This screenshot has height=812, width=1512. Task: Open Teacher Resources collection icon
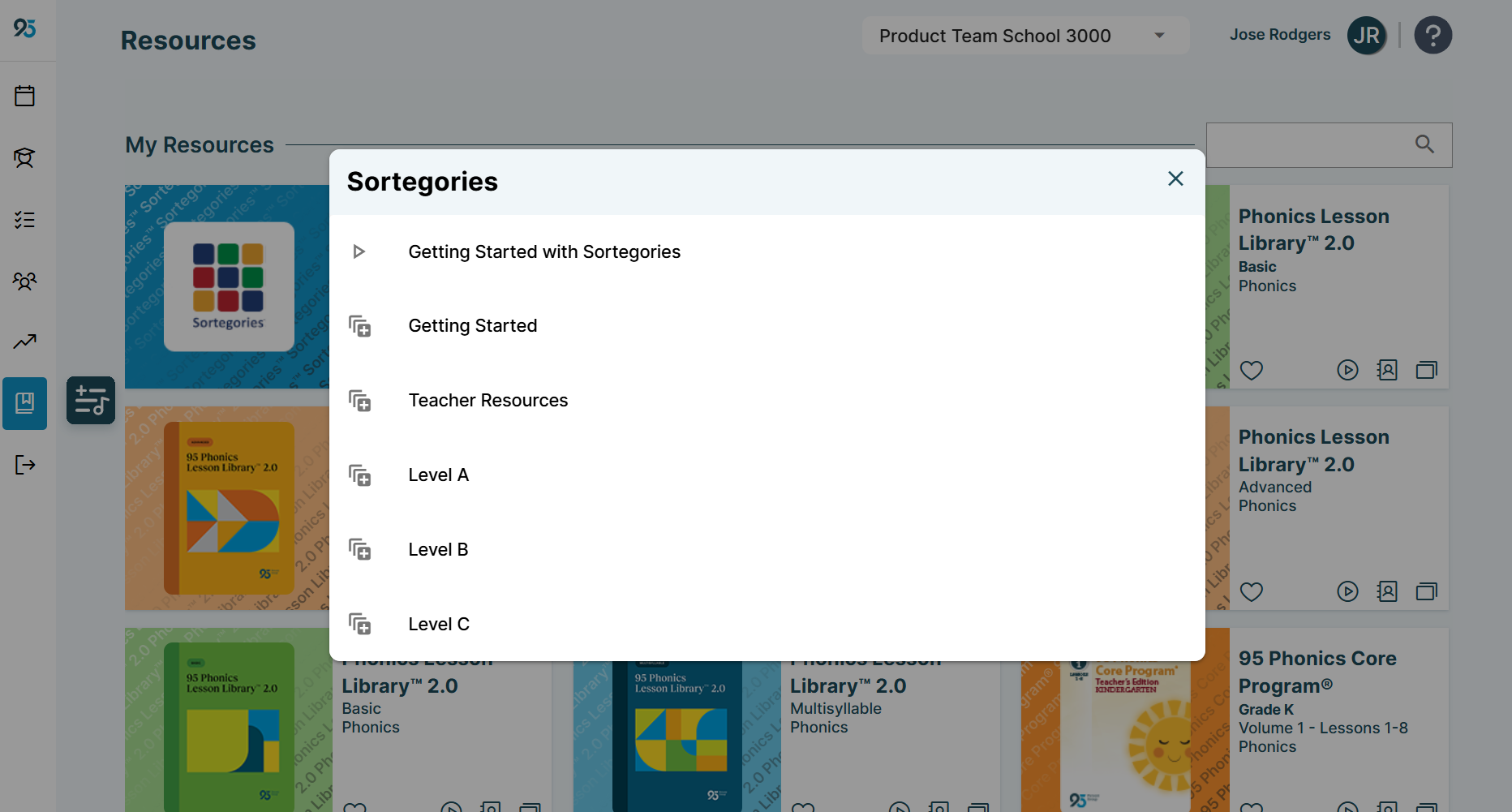coord(359,401)
